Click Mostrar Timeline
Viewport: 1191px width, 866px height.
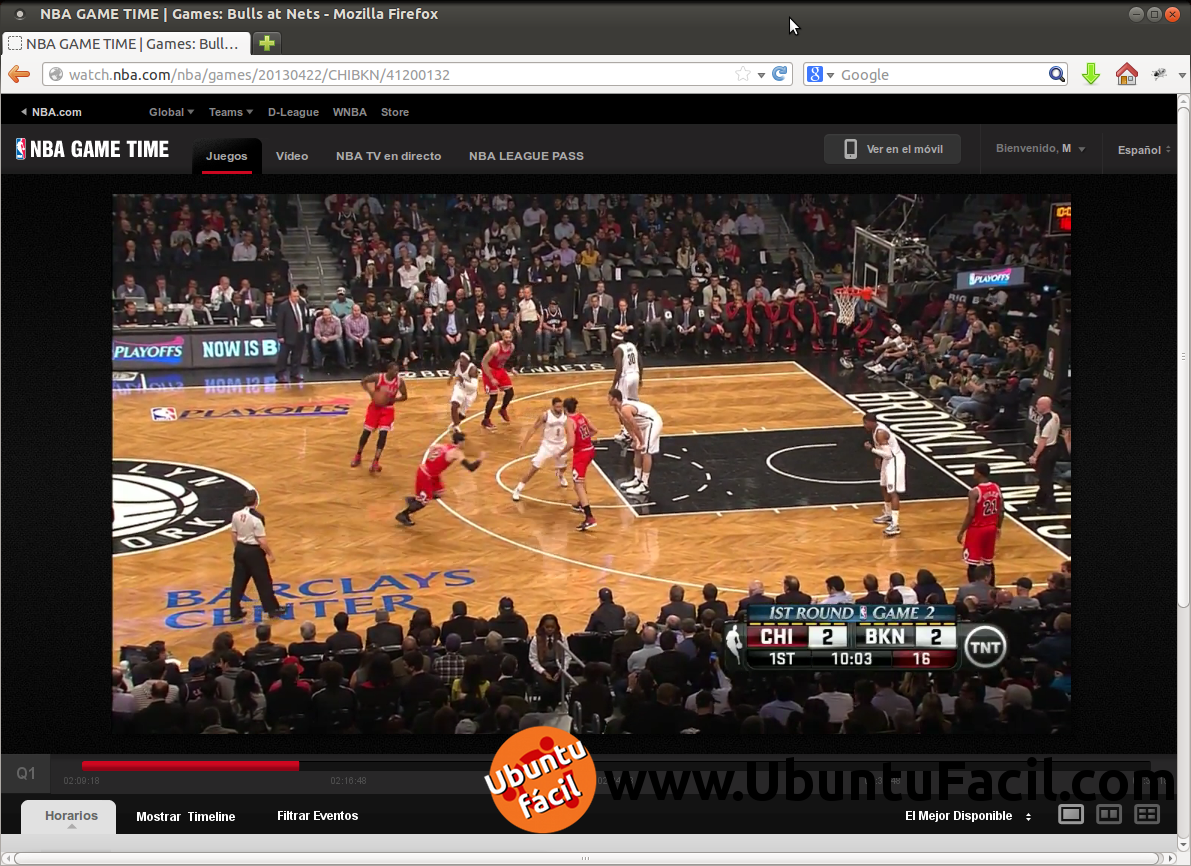point(185,817)
